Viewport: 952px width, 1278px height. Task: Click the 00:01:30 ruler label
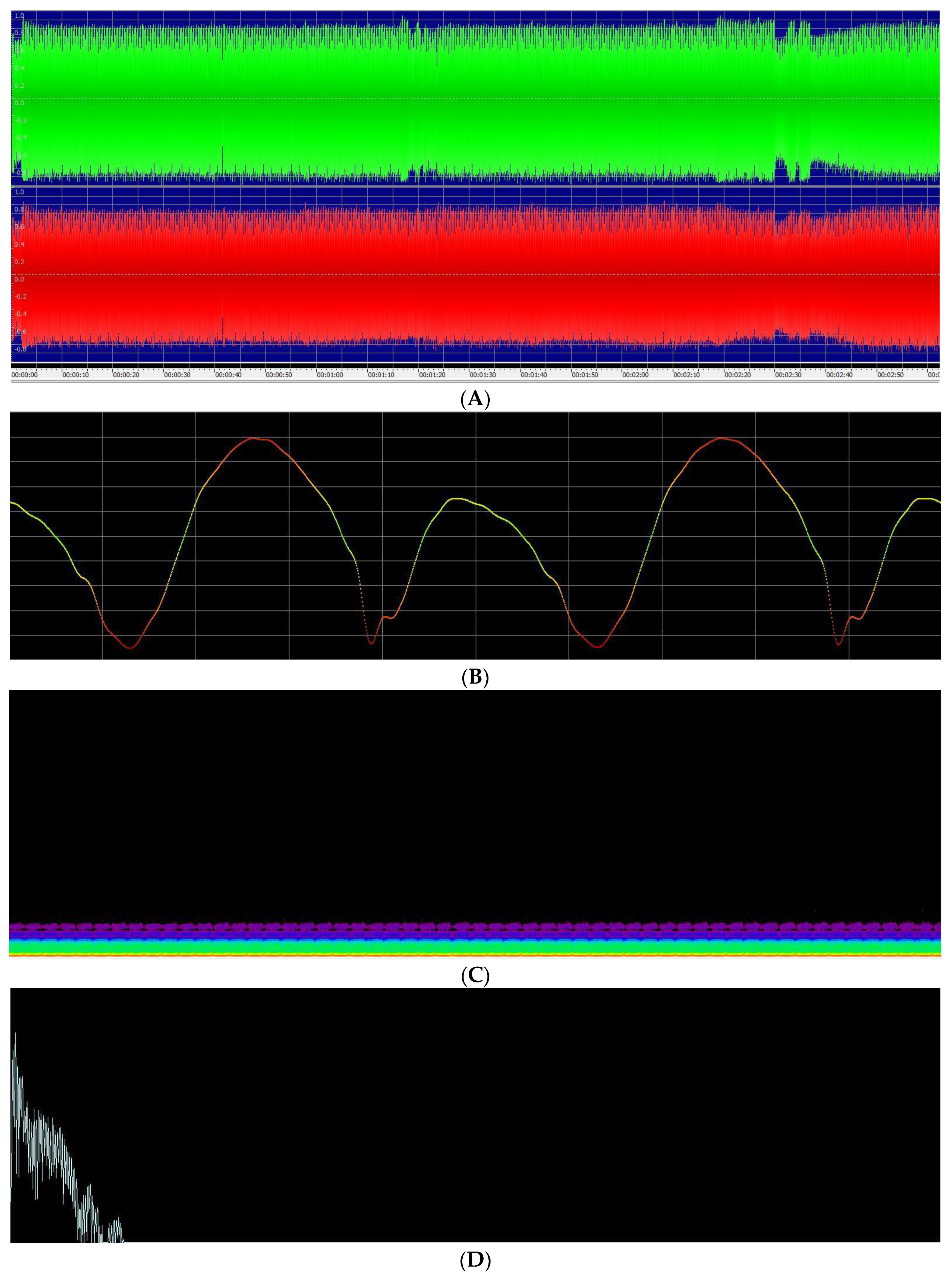(483, 375)
